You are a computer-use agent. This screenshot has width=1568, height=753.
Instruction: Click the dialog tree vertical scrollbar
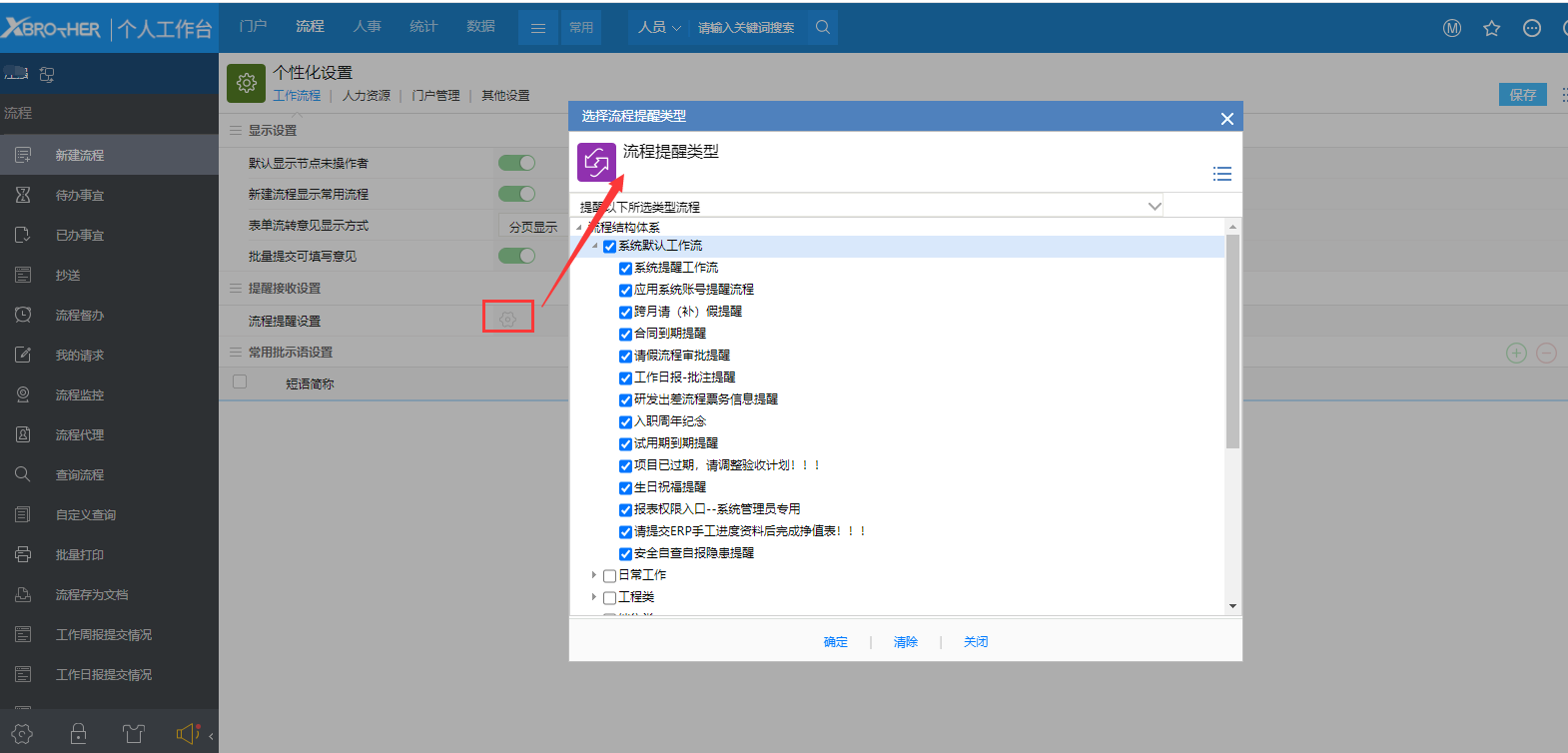(1232, 340)
